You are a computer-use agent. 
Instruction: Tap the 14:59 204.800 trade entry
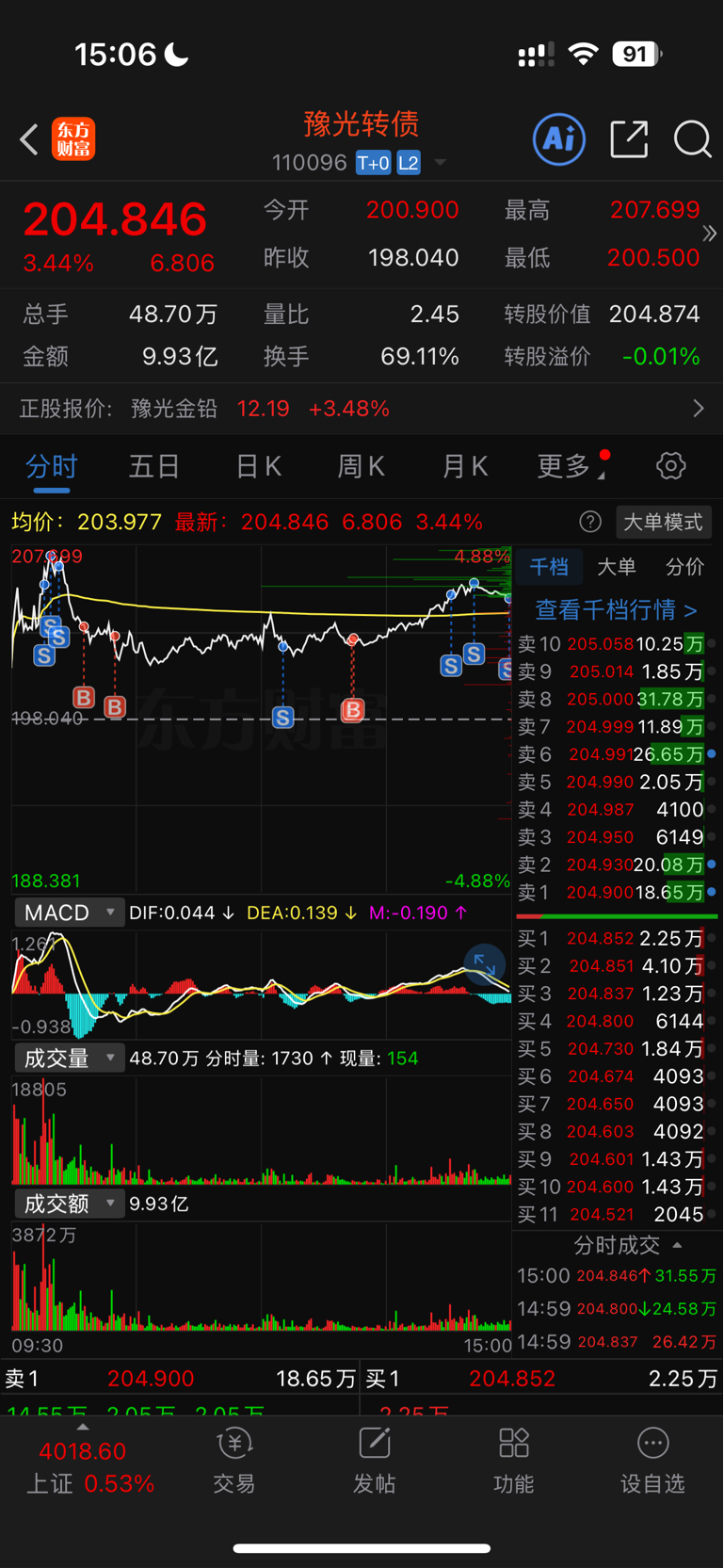(617, 1309)
